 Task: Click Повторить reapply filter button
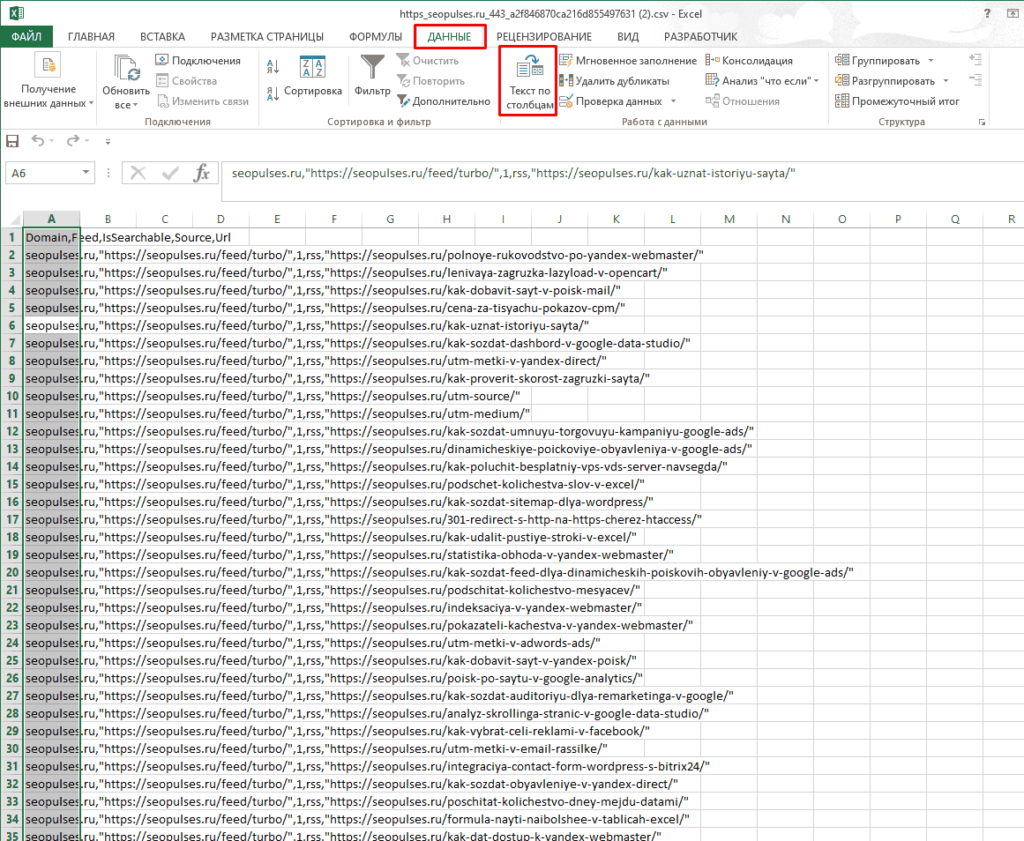point(430,81)
